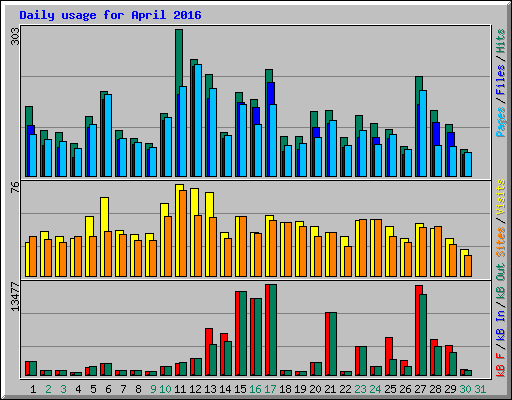Click the dark blue Files bar for day 17
Screen dimensions: 512x400
pos(271,93)
